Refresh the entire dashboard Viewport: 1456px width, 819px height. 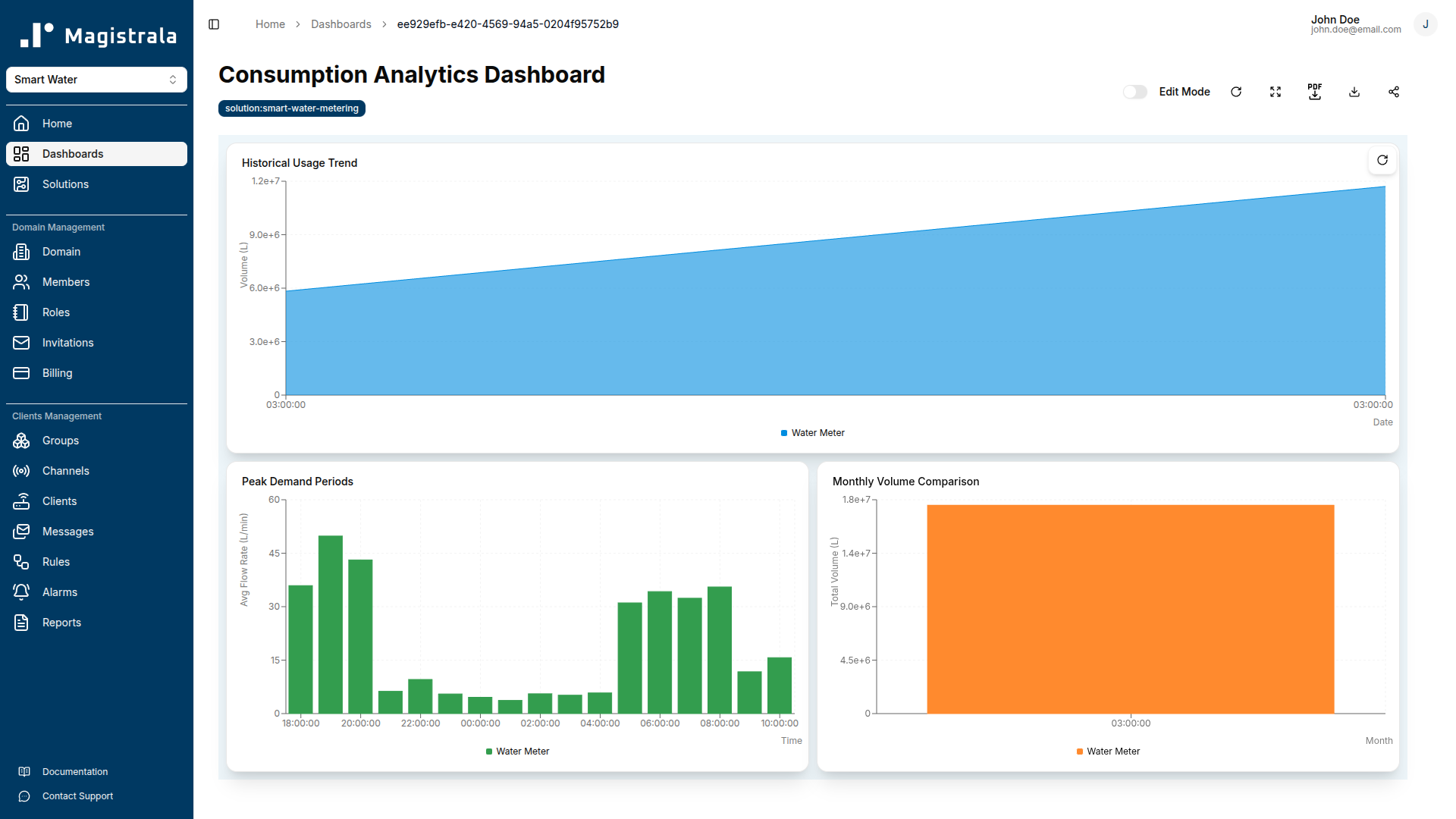(1235, 91)
